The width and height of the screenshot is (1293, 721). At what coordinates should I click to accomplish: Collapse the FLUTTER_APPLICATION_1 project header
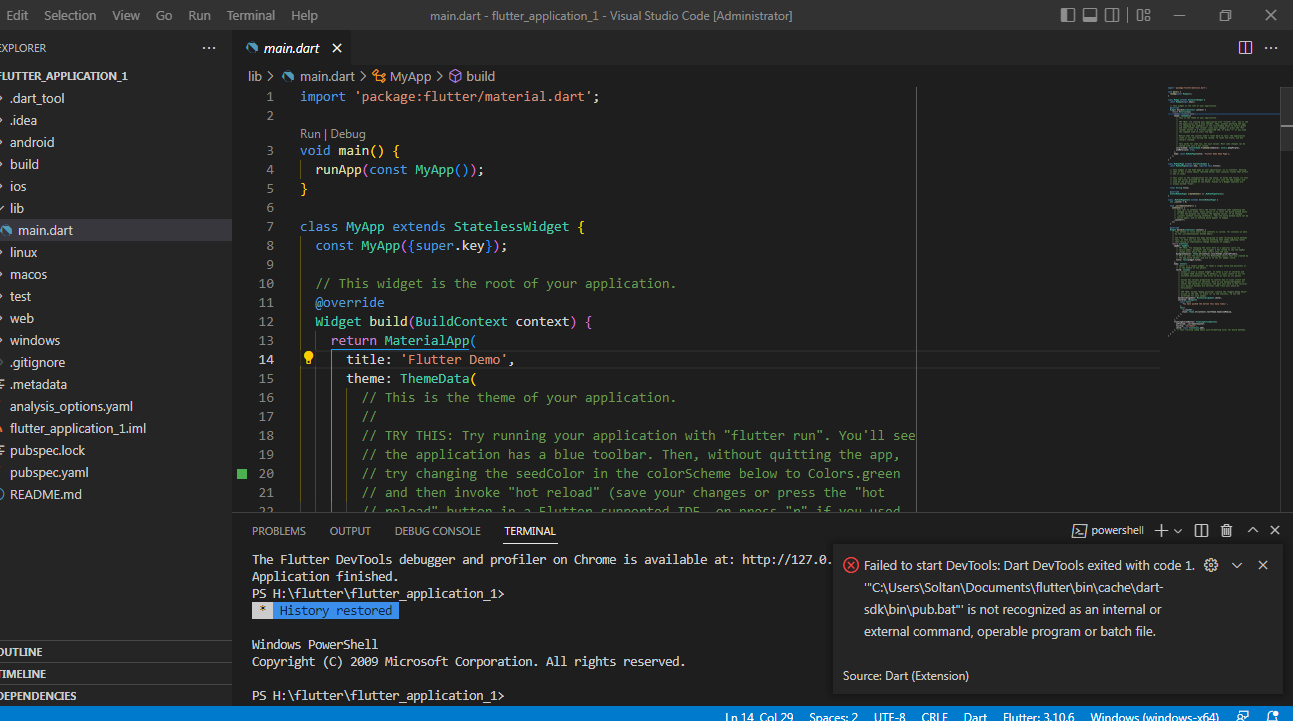point(116,76)
